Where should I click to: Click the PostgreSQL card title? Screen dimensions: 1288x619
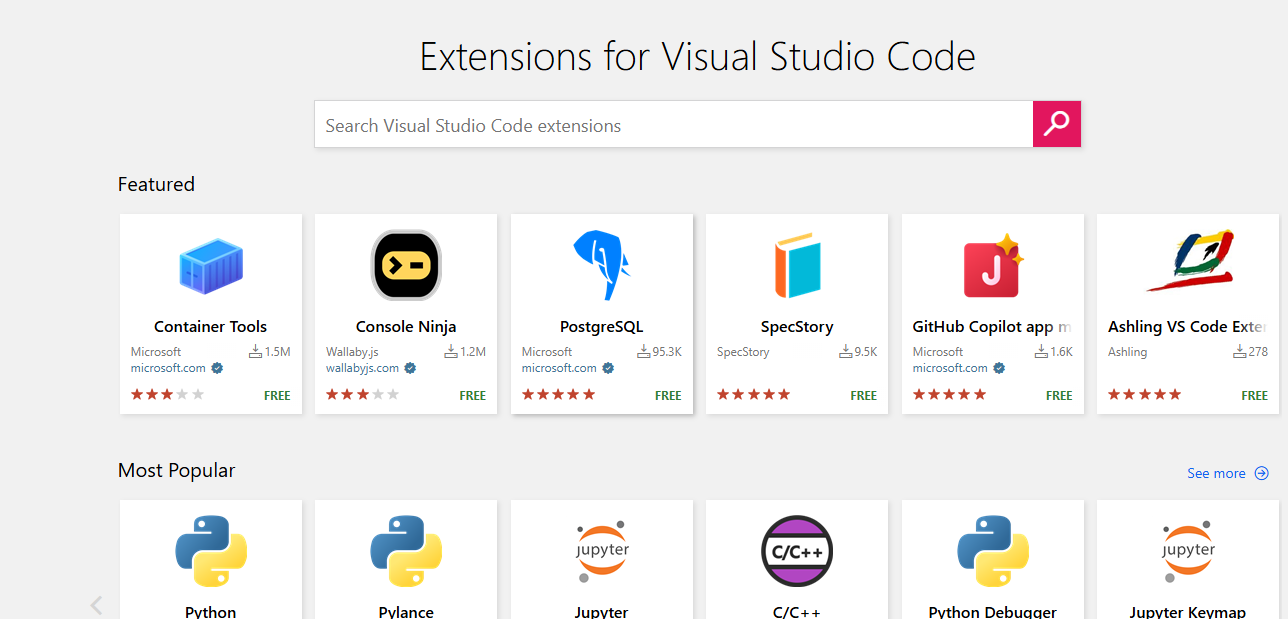[602, 327]
